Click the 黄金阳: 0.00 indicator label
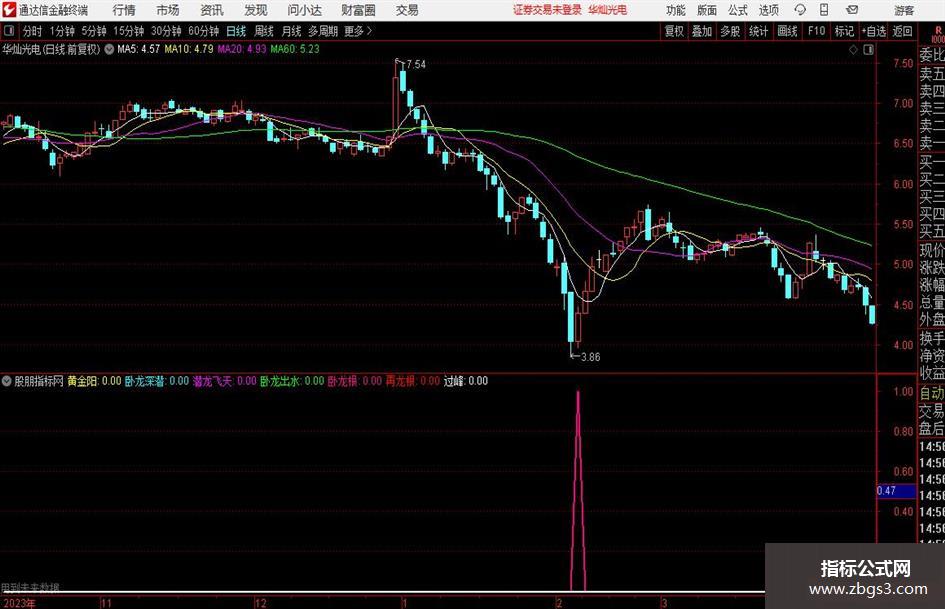The image size is (945, 609). point(94,380)
